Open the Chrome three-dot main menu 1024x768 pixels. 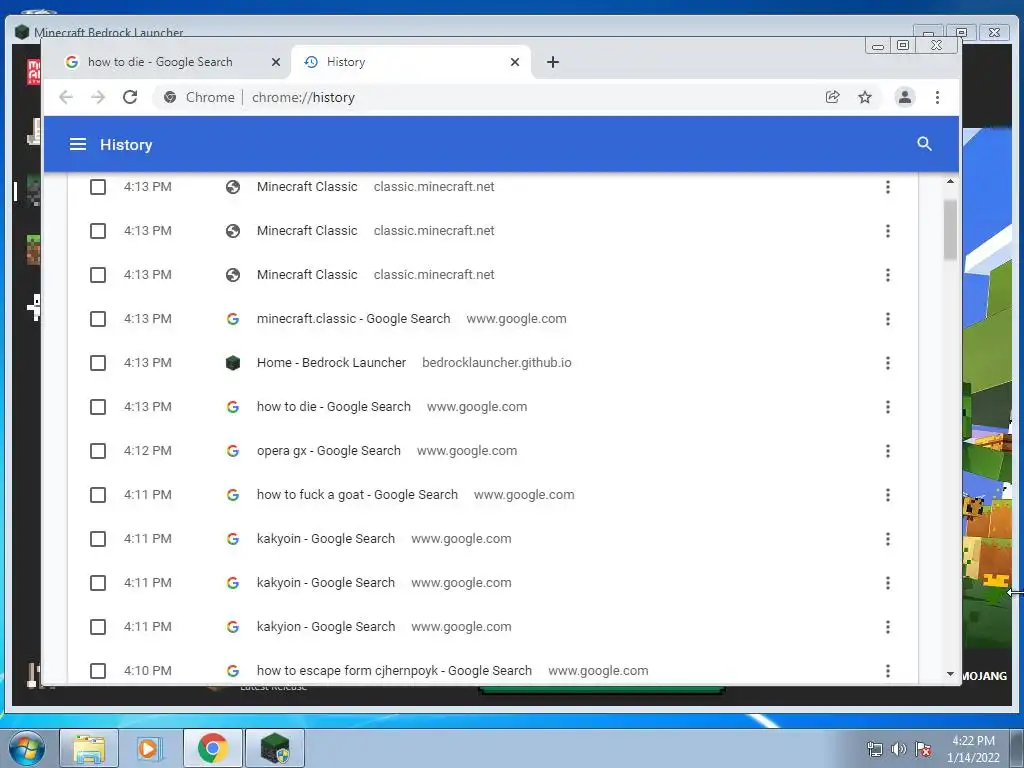click(x=937, y=97)
